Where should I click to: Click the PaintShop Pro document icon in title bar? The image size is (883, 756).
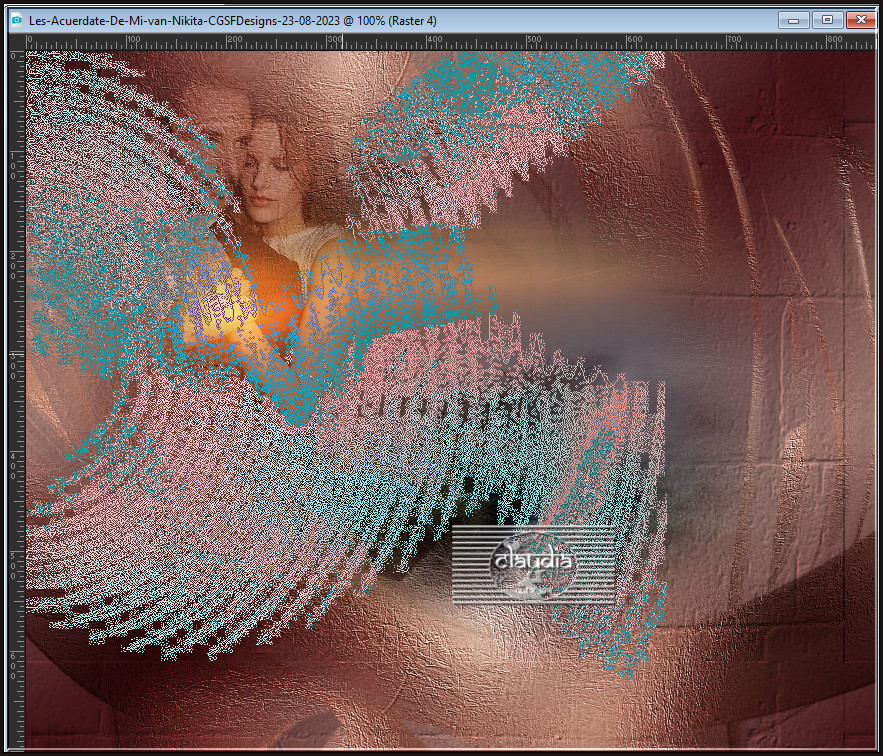tap(17, 20)
